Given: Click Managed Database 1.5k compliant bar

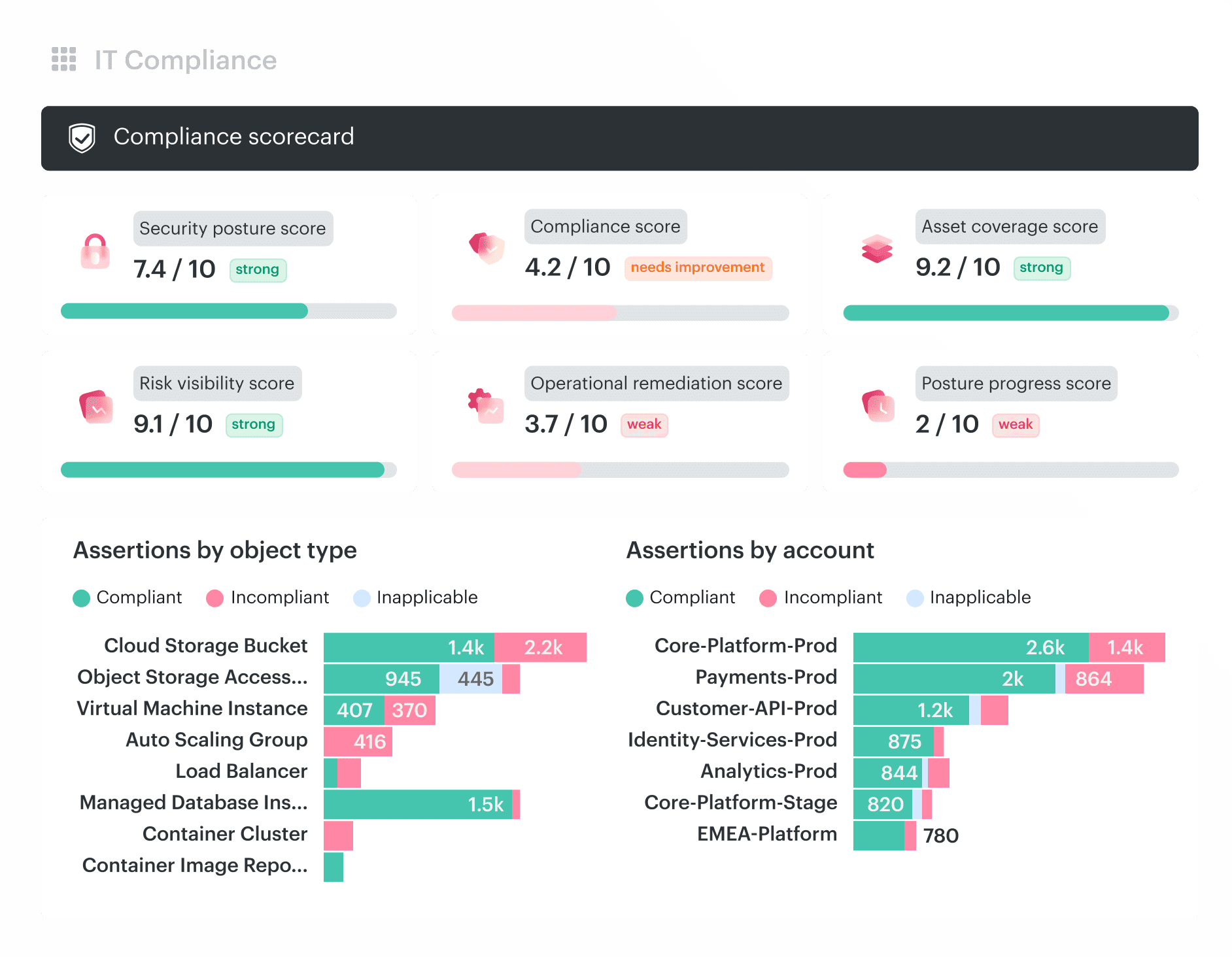Looking at the screenshot, I should point(418,804).
